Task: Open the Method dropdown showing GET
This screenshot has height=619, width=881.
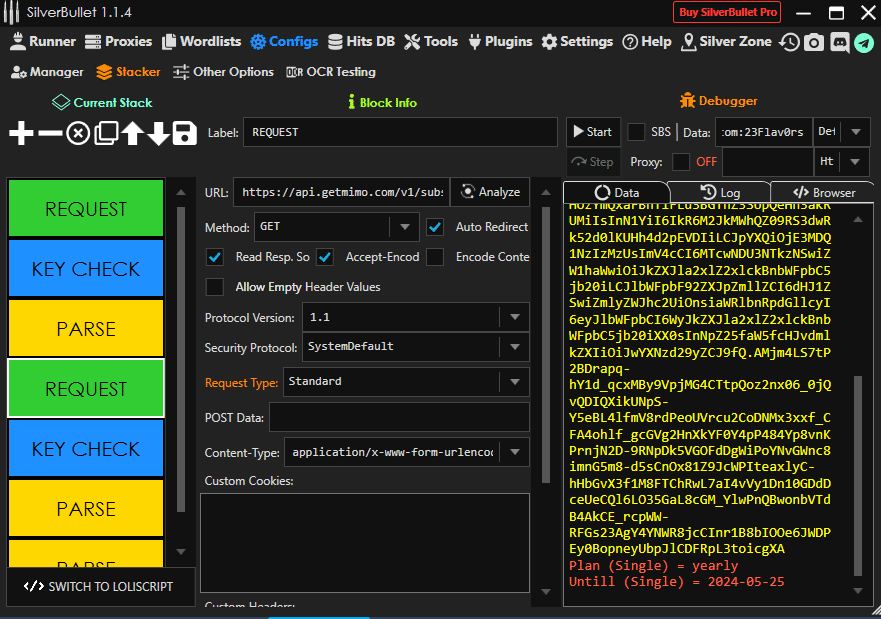Action: pos(336,227)
